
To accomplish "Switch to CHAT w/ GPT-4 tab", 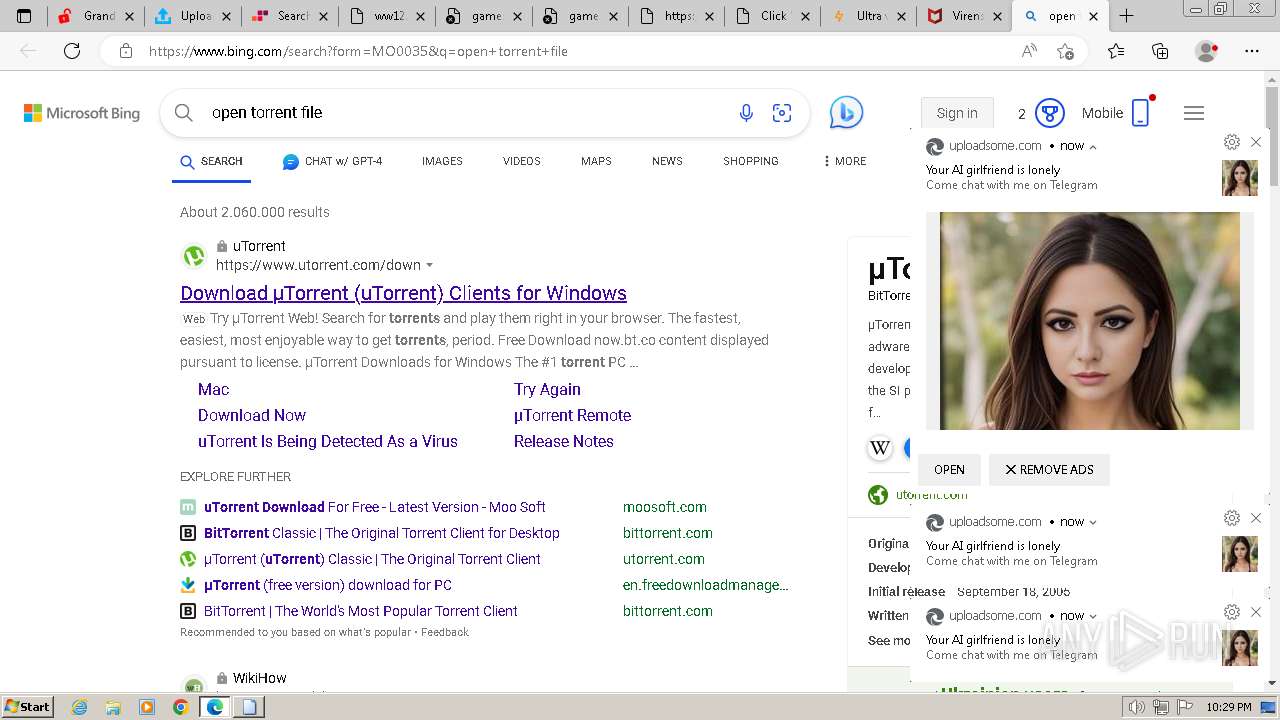I will [332, 161].
